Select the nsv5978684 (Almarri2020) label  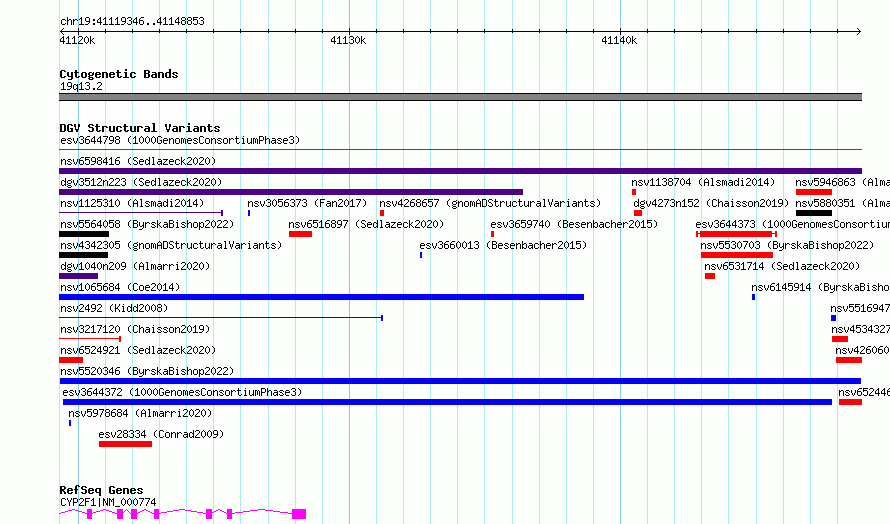tap(140, 413)
